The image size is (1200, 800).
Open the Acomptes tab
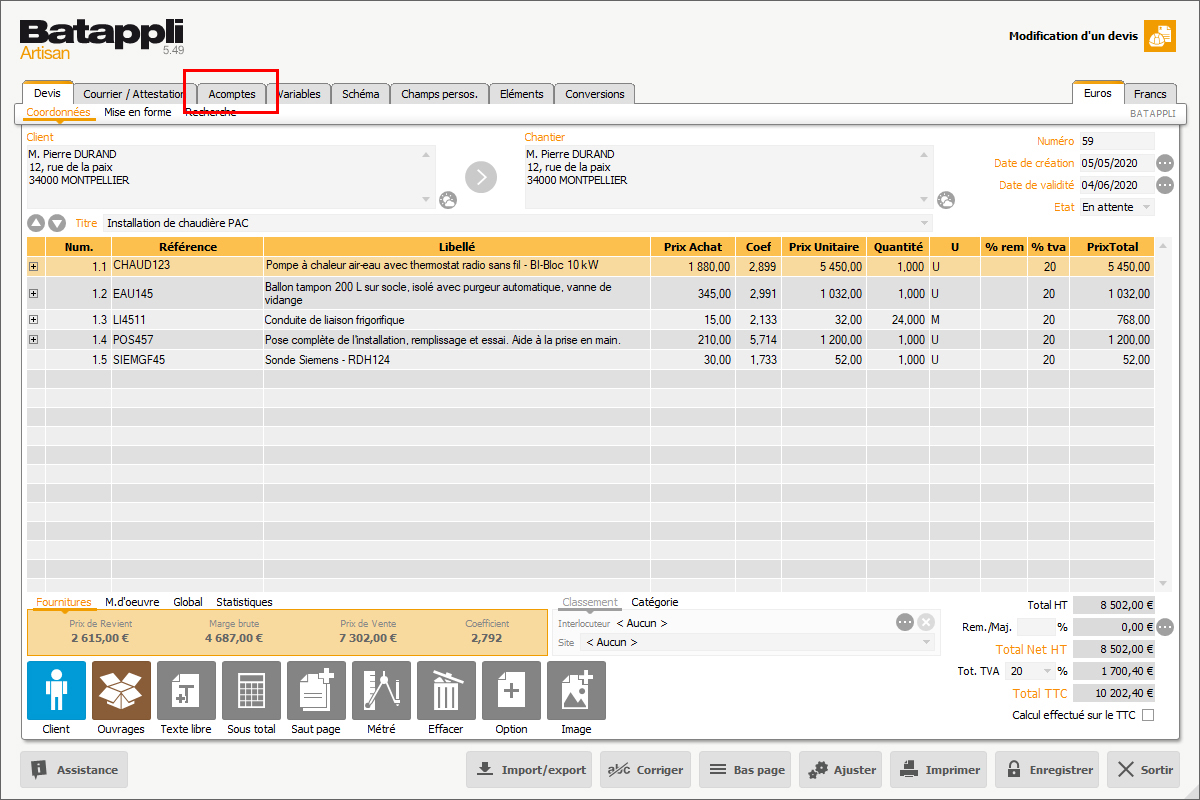232,94
